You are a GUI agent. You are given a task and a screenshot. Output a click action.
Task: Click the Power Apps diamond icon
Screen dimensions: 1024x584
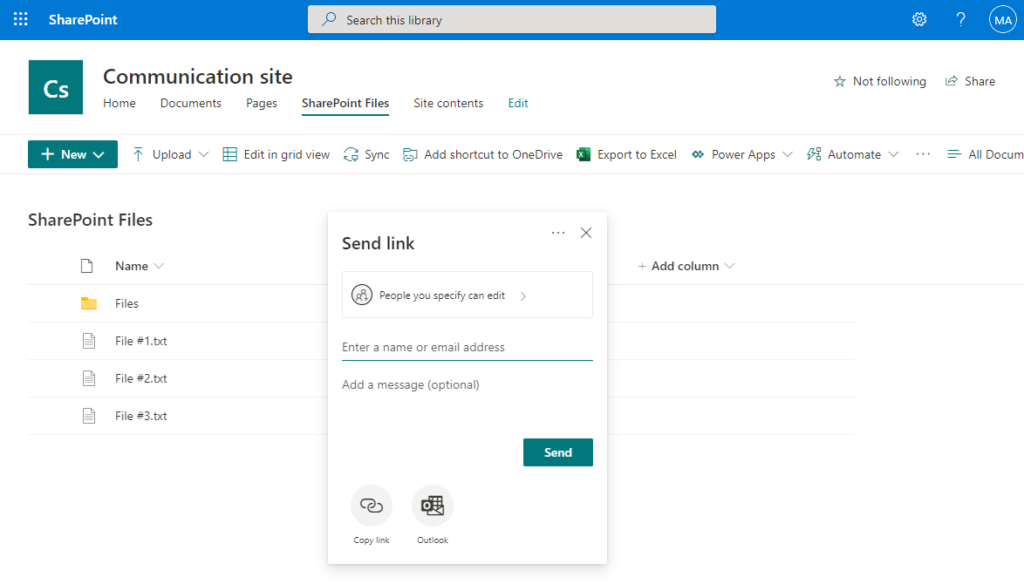pos(698,155)
